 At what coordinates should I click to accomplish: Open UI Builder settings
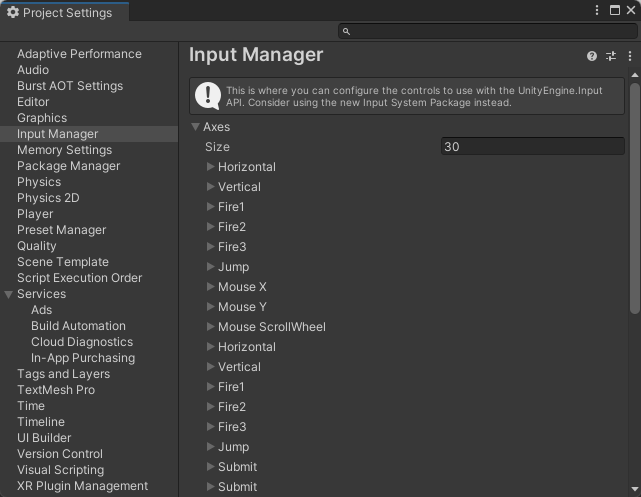44,438
